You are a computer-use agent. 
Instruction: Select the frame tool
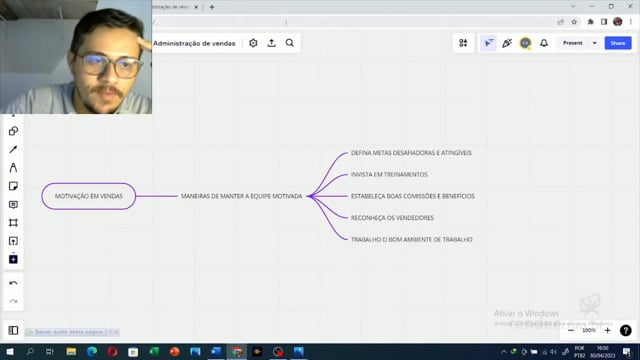[x=13, y=223]
